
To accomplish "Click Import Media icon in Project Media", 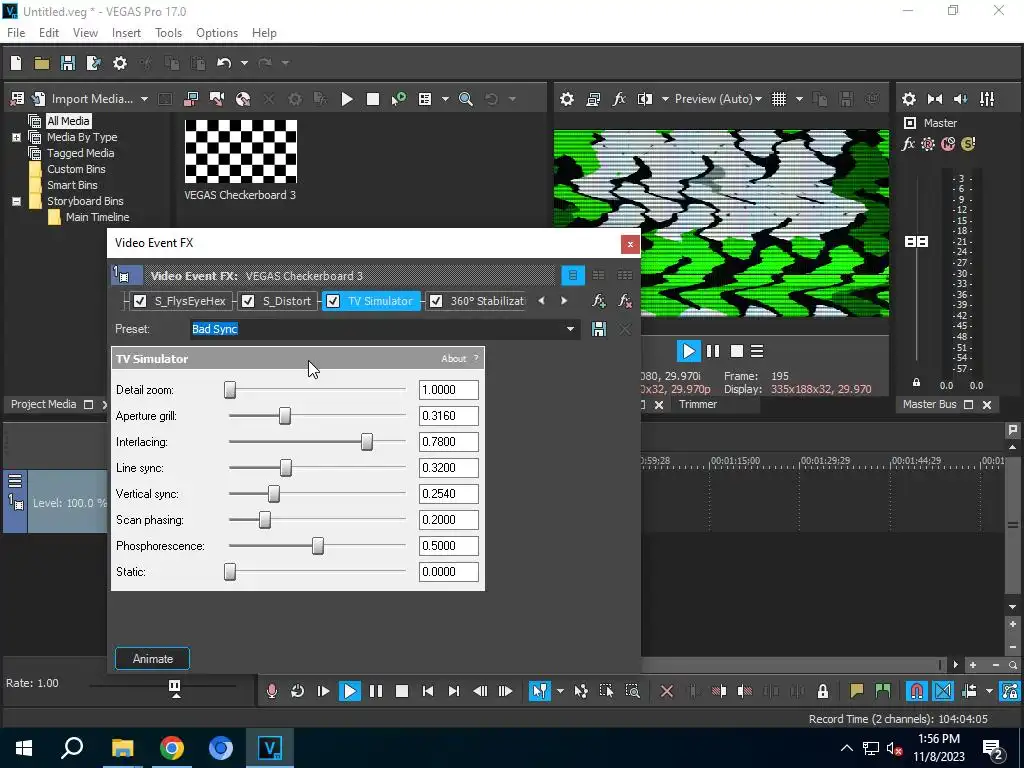I will click(39, 99).
